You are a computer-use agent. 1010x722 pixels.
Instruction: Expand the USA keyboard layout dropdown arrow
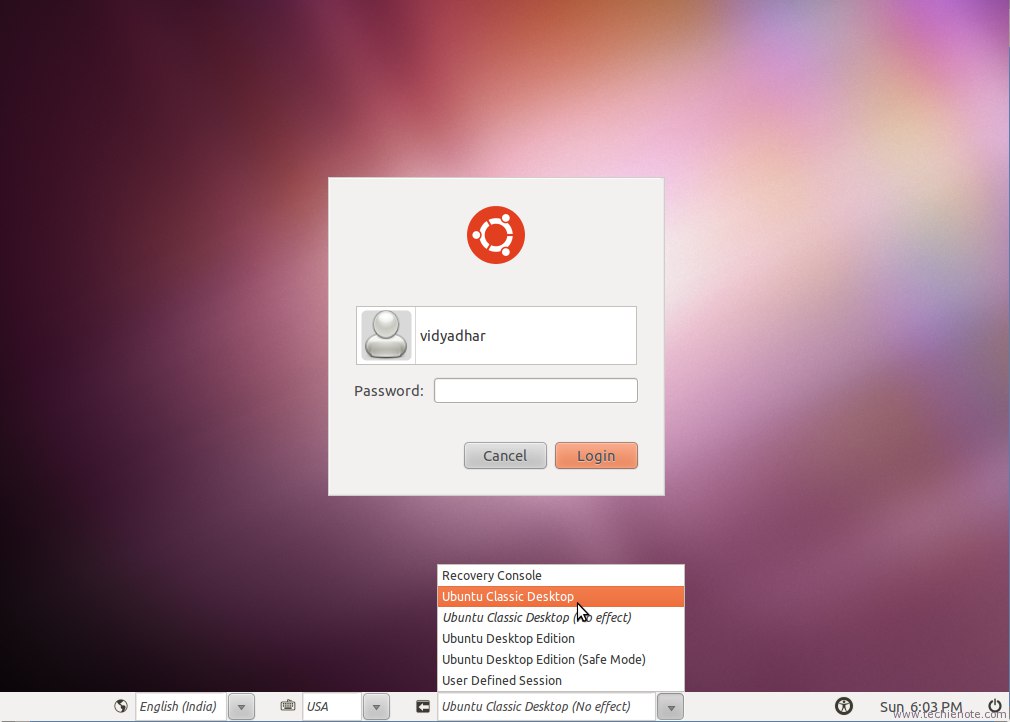376,707
